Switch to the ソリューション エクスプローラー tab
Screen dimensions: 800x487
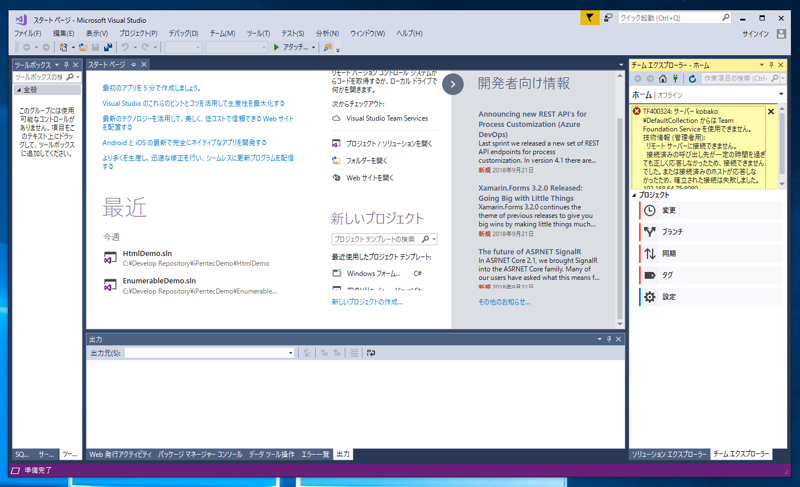(x=669, y=454)
